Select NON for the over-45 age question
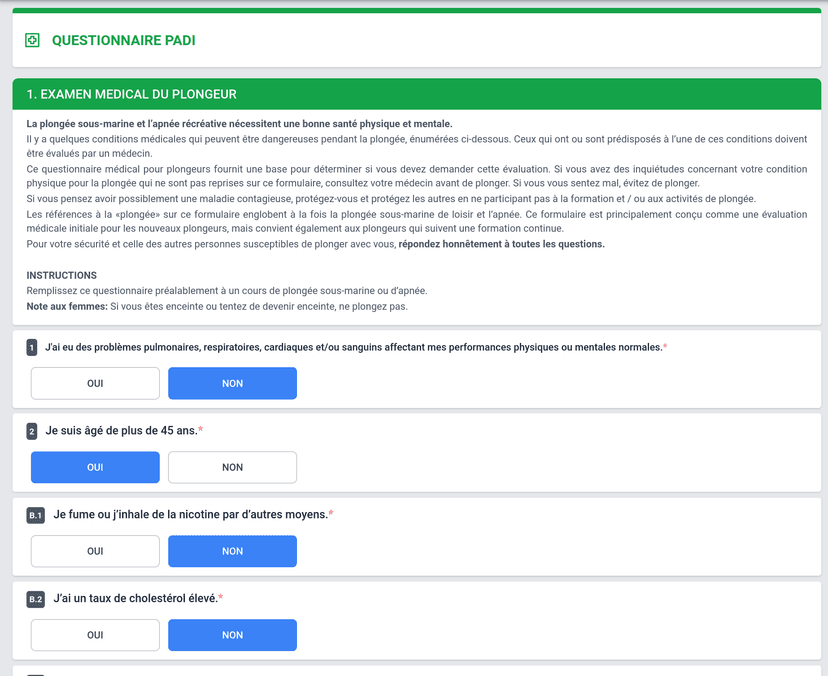 click(x=232, y=467)
